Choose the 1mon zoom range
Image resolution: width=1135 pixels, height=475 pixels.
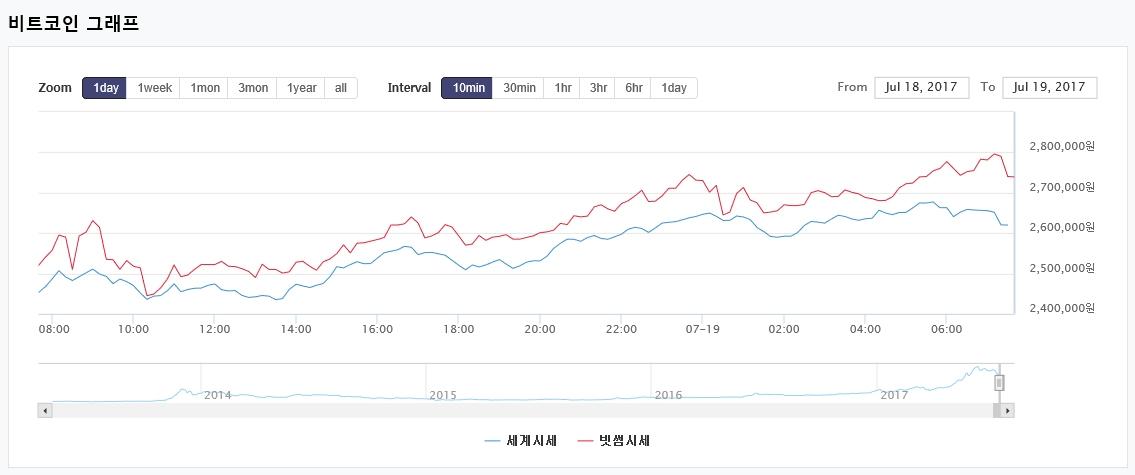point(204,88)
